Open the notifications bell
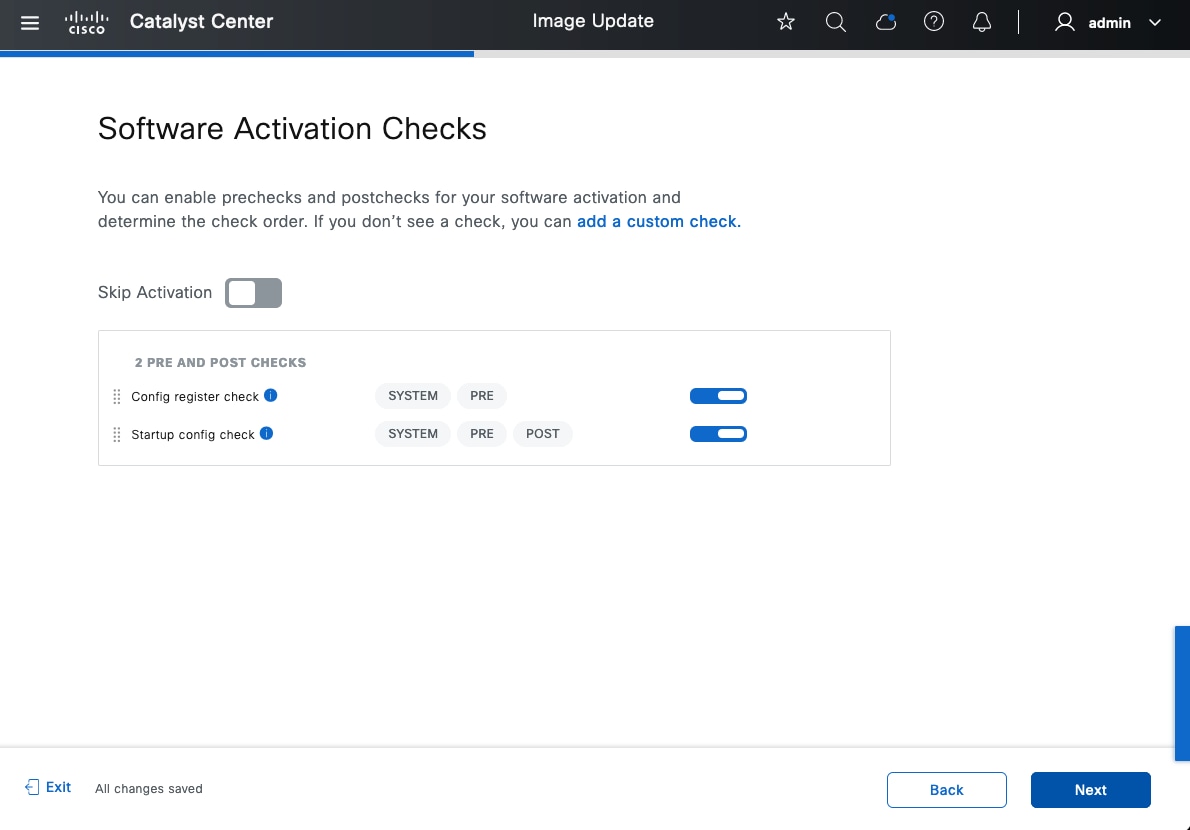The height and width of the screenshot is (830, 1190). pyautogui.click(x=983, y=22)
